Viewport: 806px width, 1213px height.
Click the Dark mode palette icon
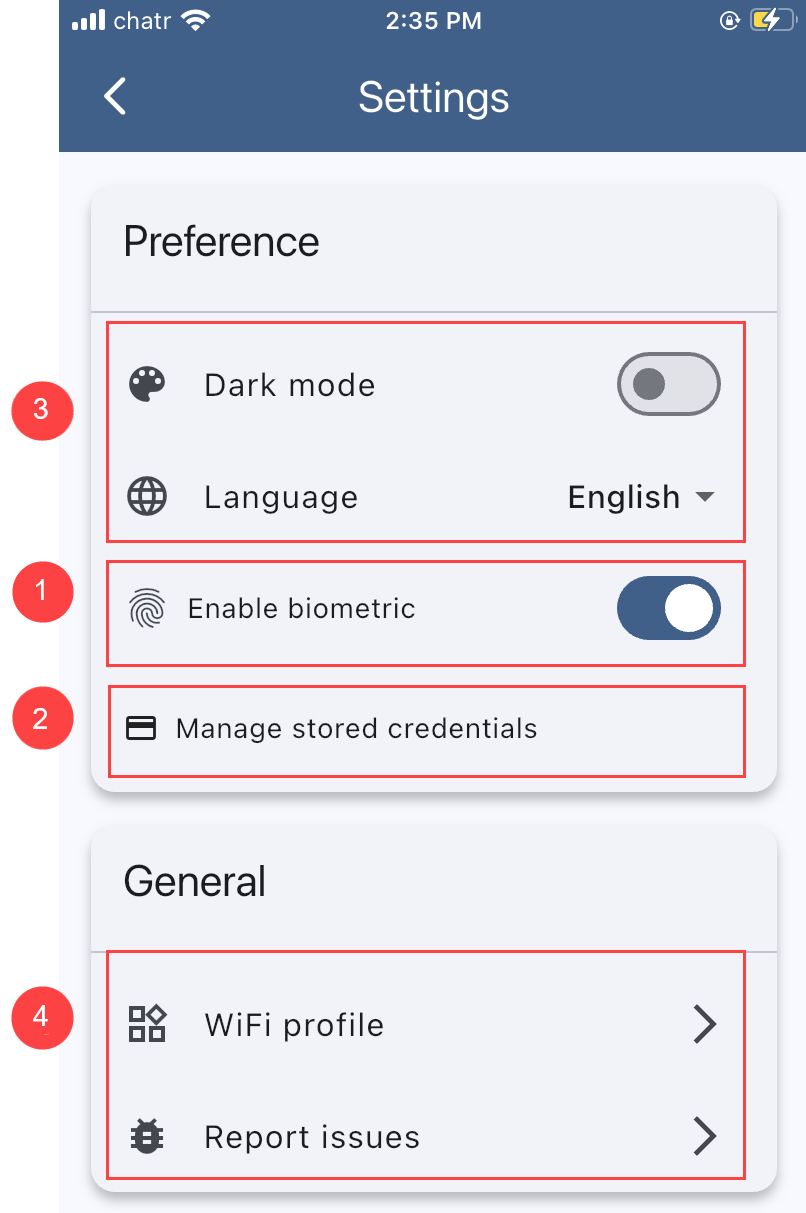[148, 385]
